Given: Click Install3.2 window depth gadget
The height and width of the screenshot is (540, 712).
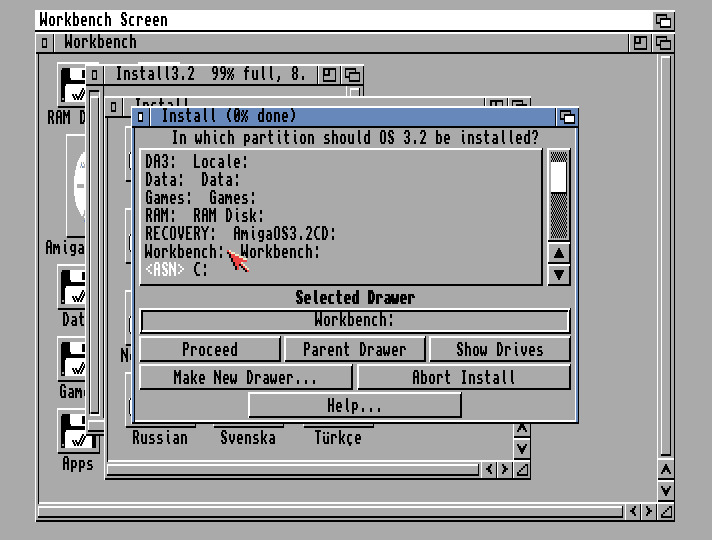Looking at the screenshot, I should coord(352,74).
